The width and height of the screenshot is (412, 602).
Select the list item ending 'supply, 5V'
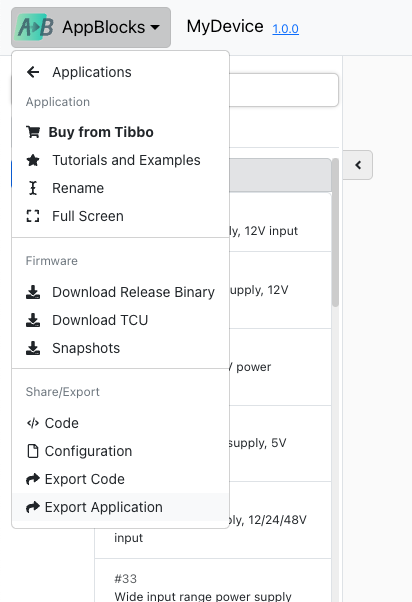coord(280,443)
